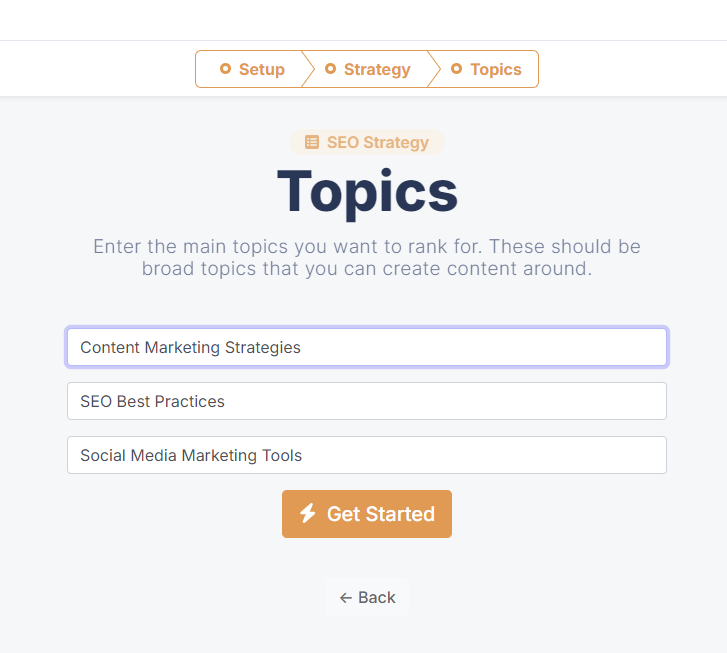Go to the Setup step label
This screenshot has width=727, height=653.
(262, 69)
